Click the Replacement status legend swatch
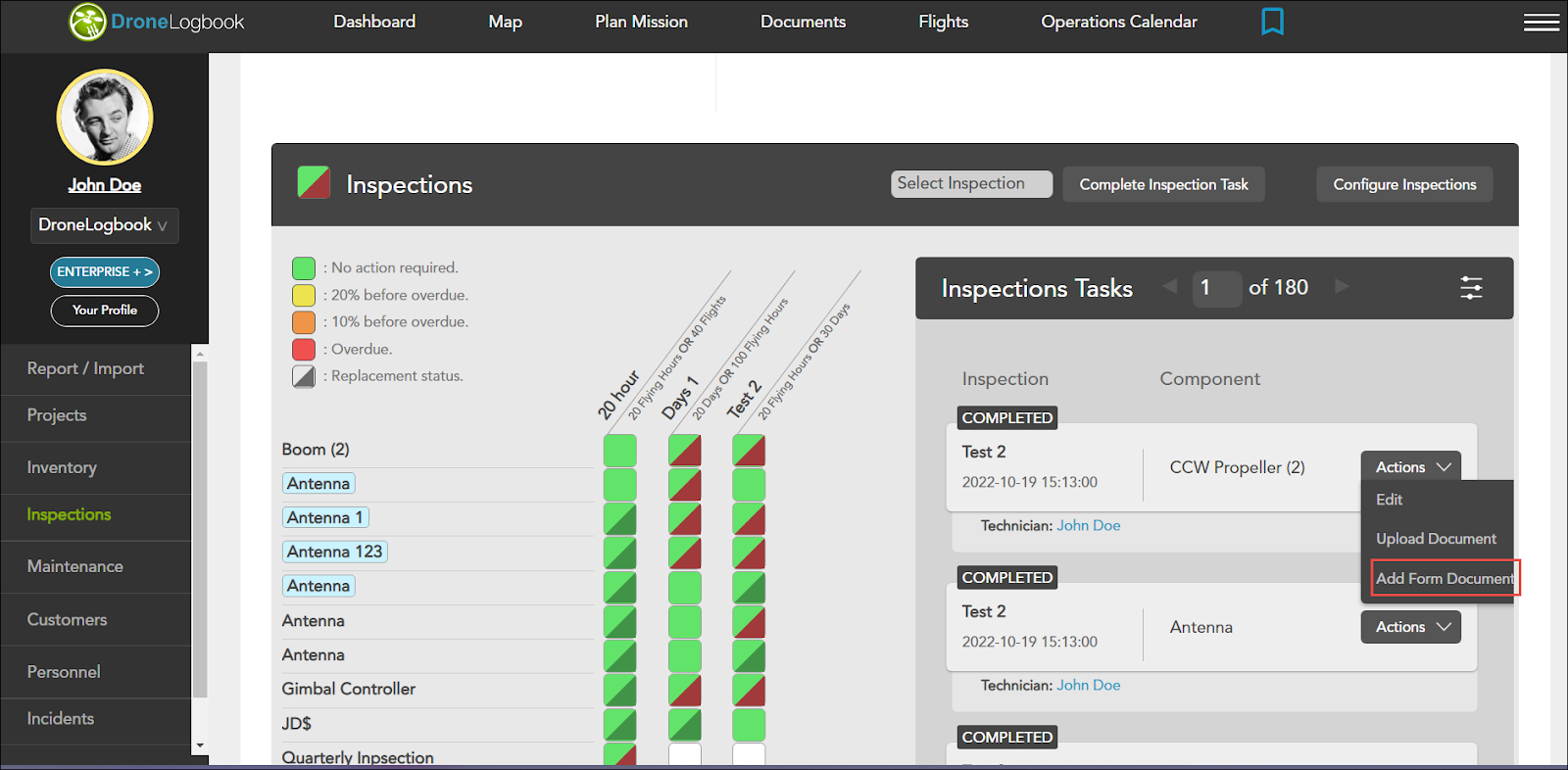This screenshot has height=770, width=1568. 304,376
